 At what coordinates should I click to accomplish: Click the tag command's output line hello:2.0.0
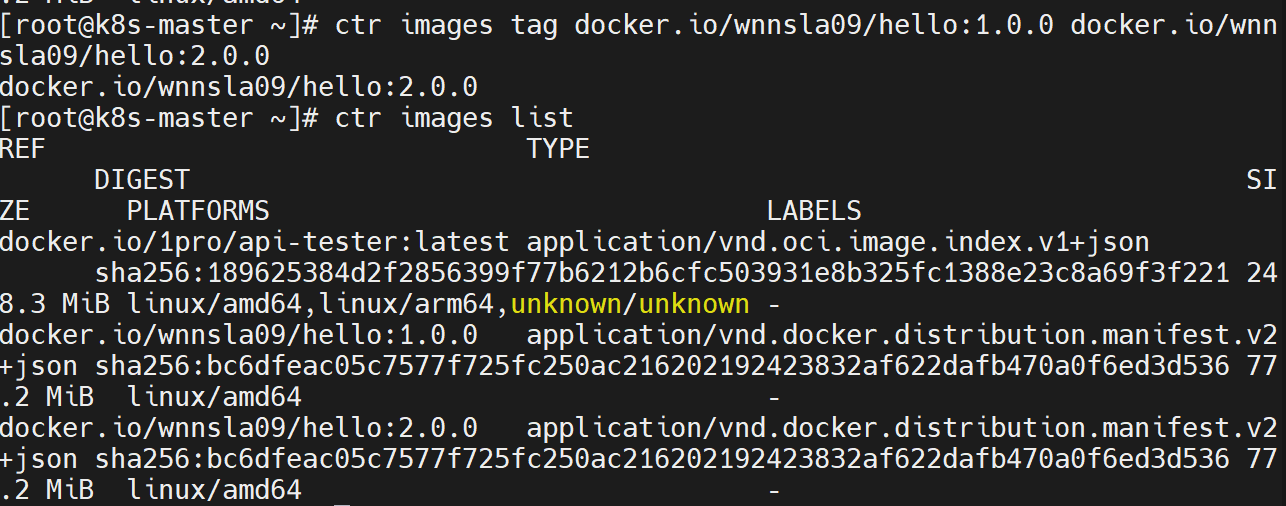[239, 87]
